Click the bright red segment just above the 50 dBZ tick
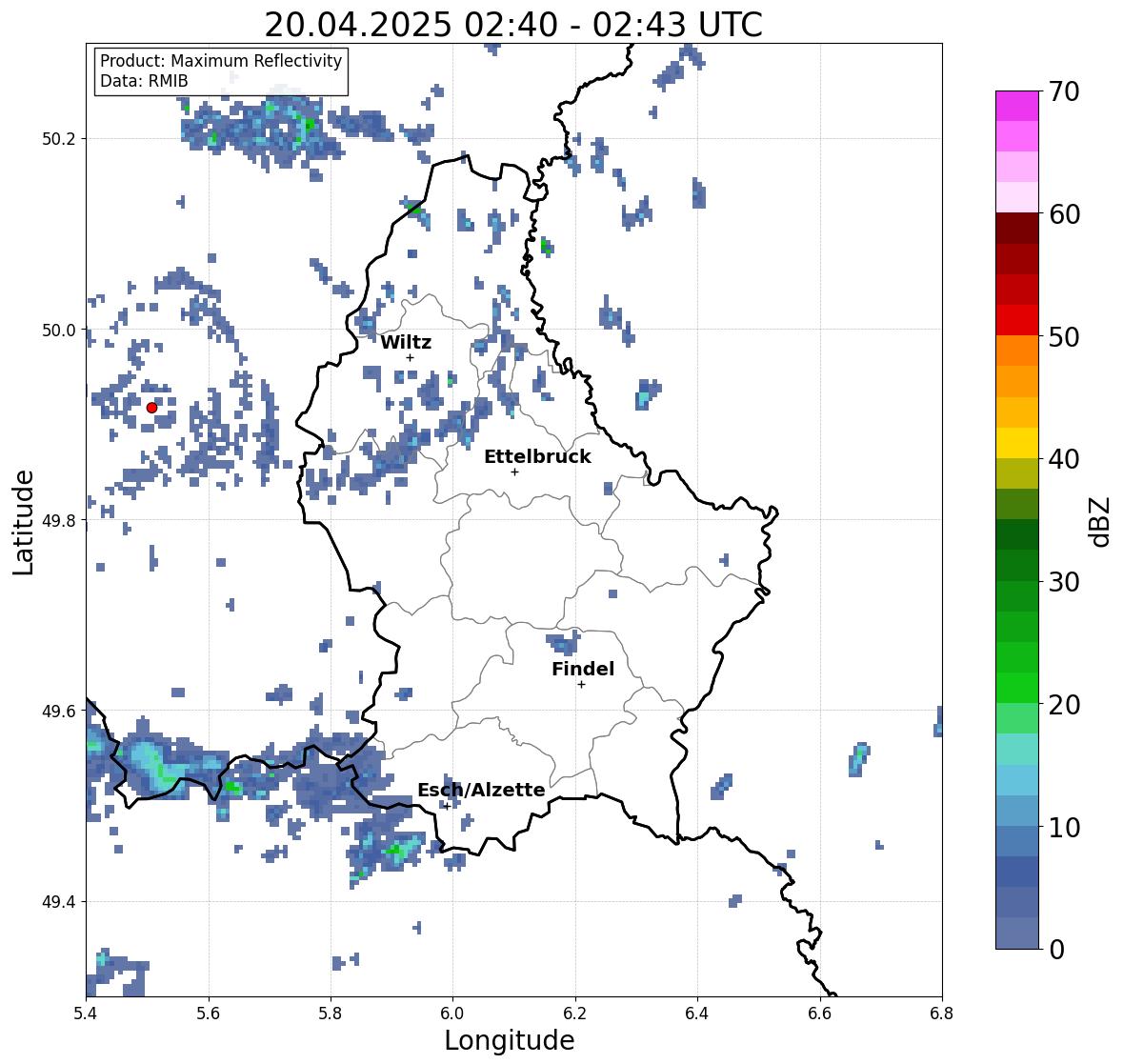Viewport: 1123px width, 1064px height. pyautogui.click(x=1017, y=320)
